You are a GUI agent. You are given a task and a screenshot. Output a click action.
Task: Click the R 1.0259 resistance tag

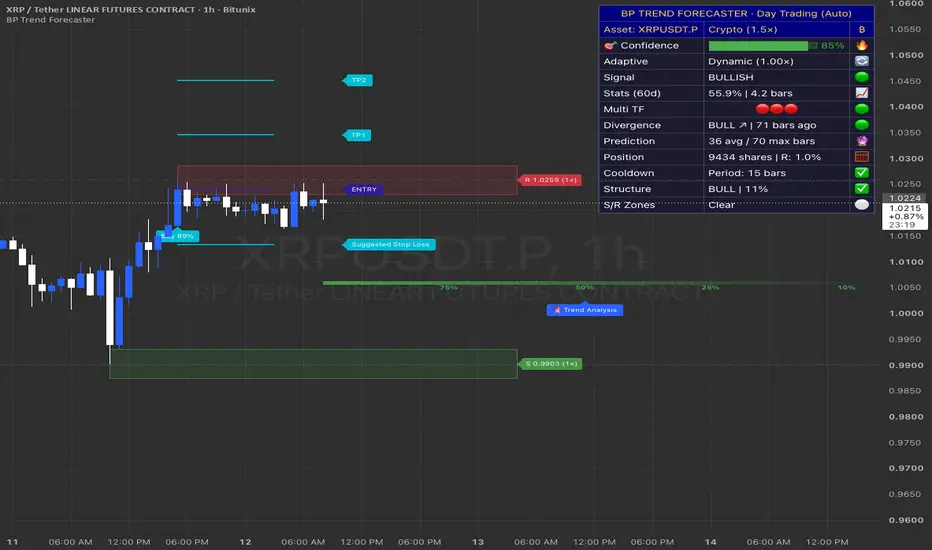[x=550, y=180]
